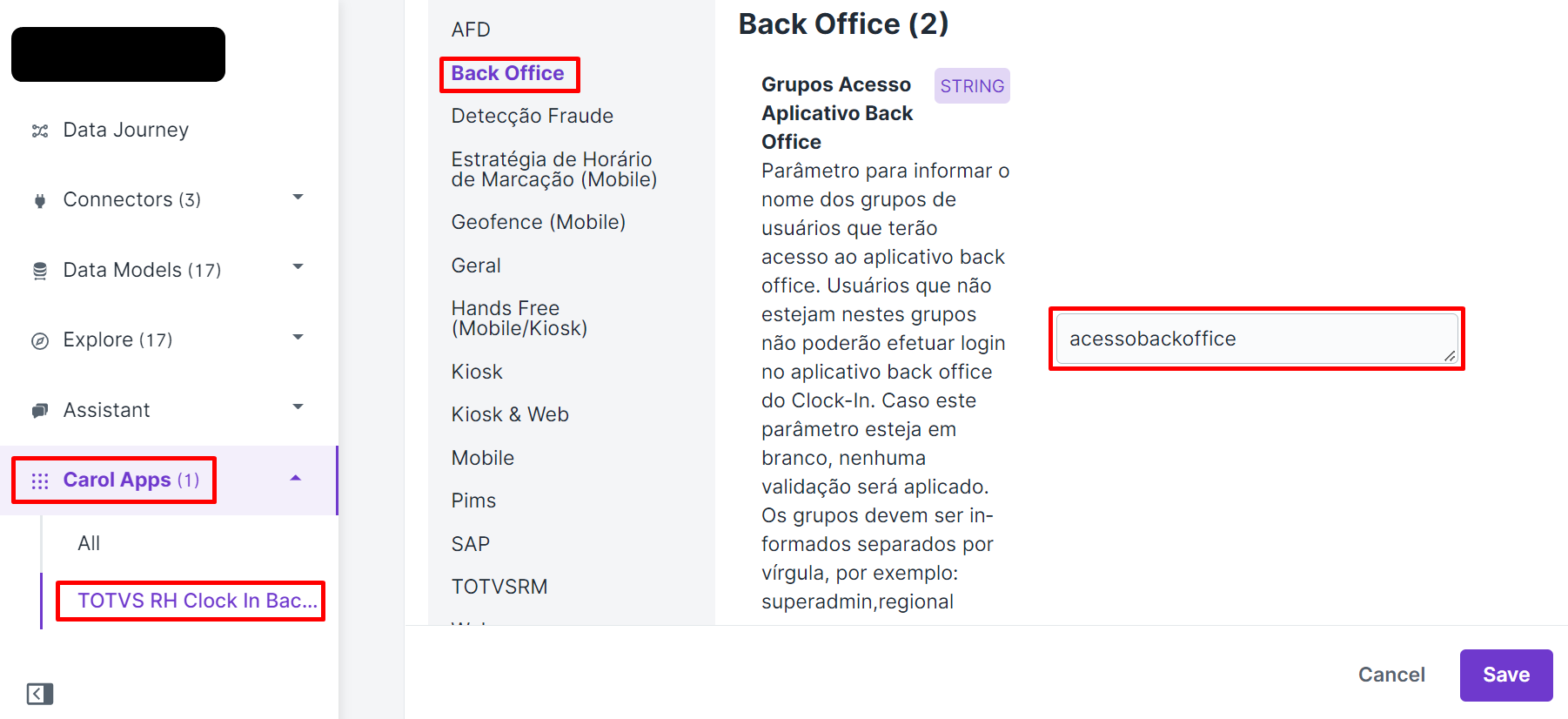Save the Back Office settings
The height and width of the screenshot is (719, 1568).
click(x=1506, y=675)
